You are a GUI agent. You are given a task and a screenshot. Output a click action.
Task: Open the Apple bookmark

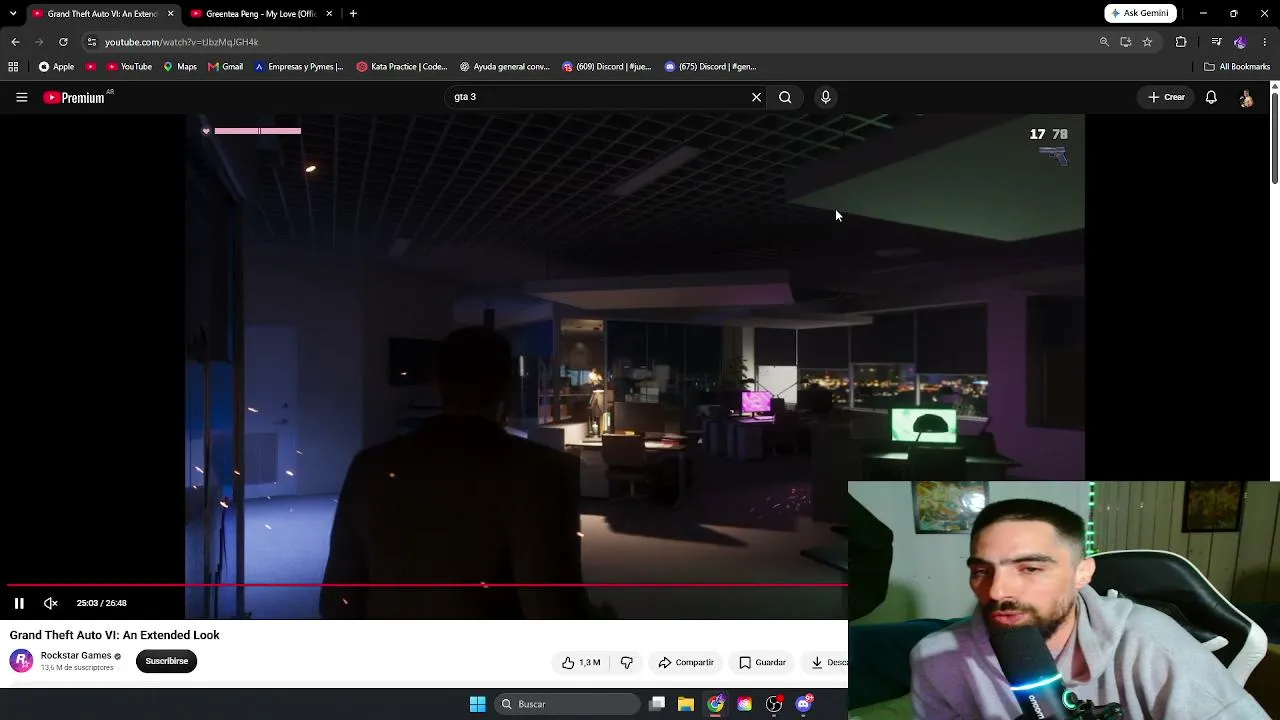pyautogui.click(x=56, y=67)
